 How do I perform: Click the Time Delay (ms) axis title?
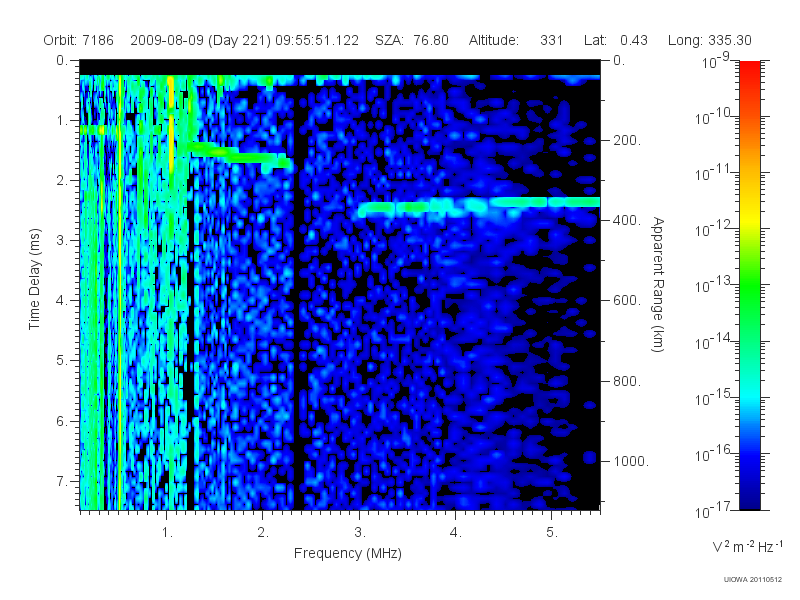coord(34,279)
